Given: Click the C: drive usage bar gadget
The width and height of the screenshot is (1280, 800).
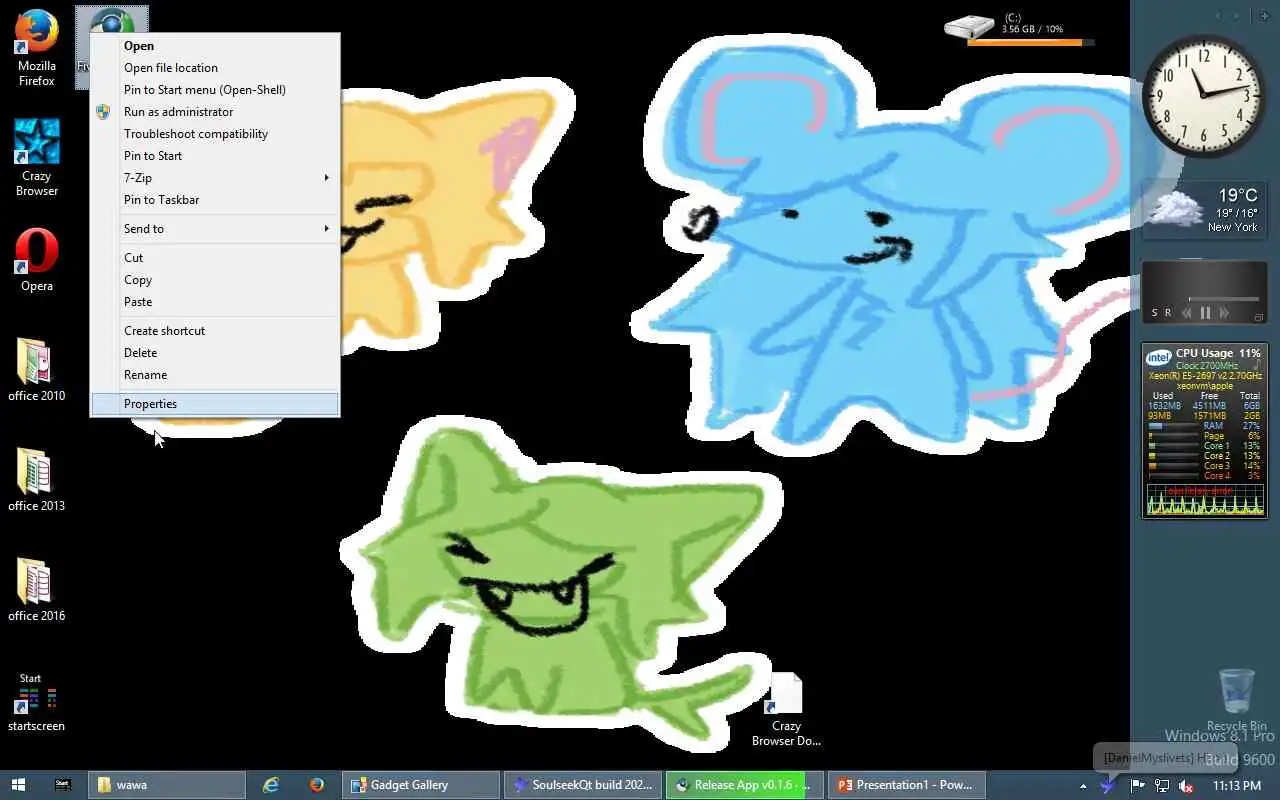Looking at the screenshot, I should [x=1030, y=43].
